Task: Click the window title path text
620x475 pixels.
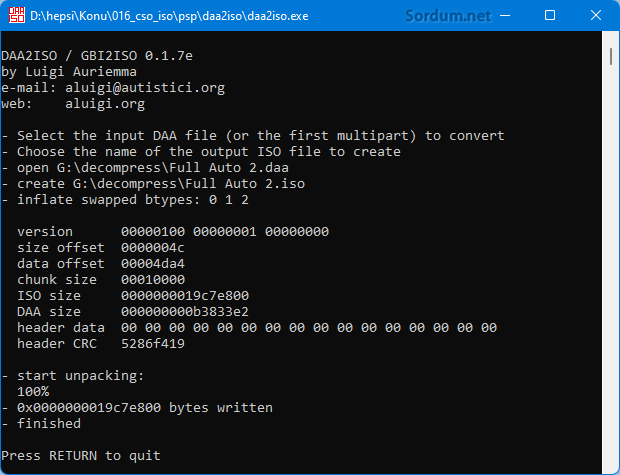Action: click(x=169, y=16)
